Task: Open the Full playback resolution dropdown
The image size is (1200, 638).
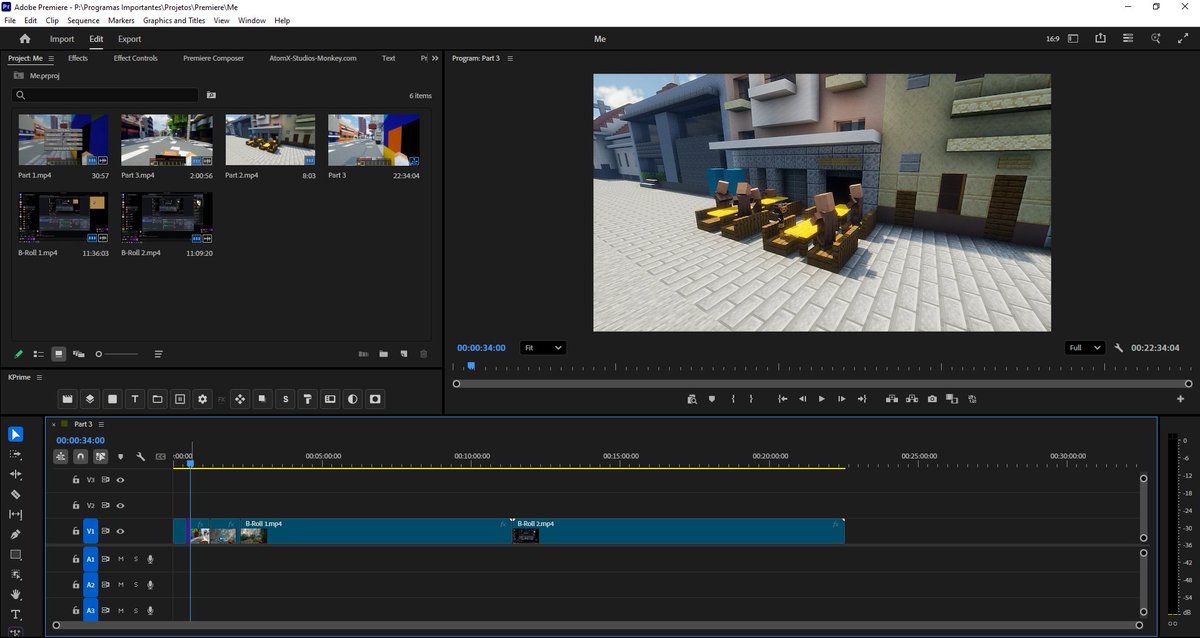Action: 1084,348
